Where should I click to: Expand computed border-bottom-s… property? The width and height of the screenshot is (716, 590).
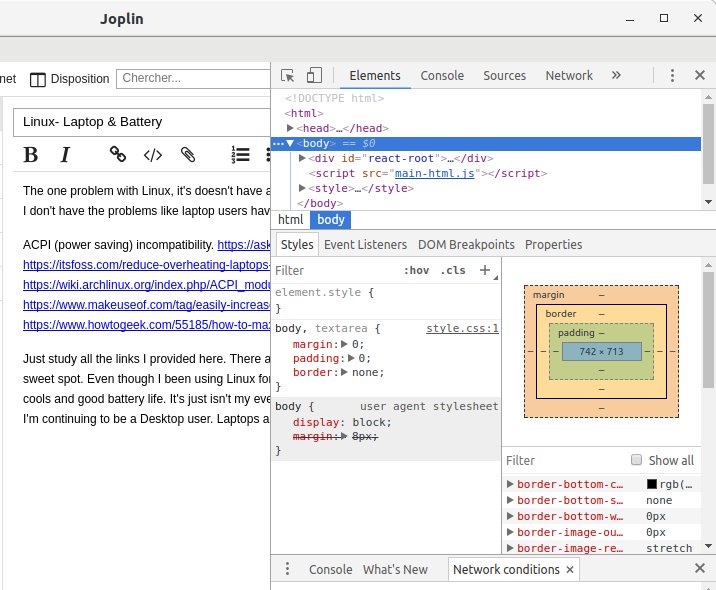coord(511,500)
